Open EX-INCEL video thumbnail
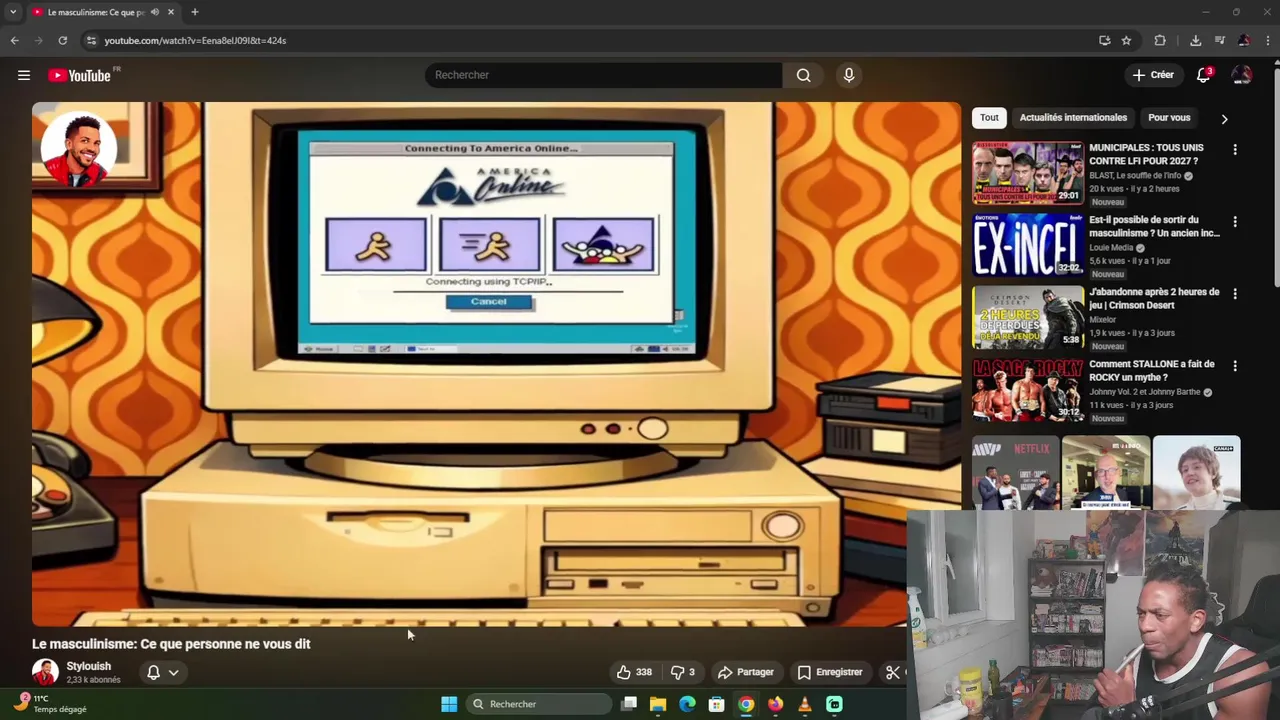 click(x=1028, y=244)
